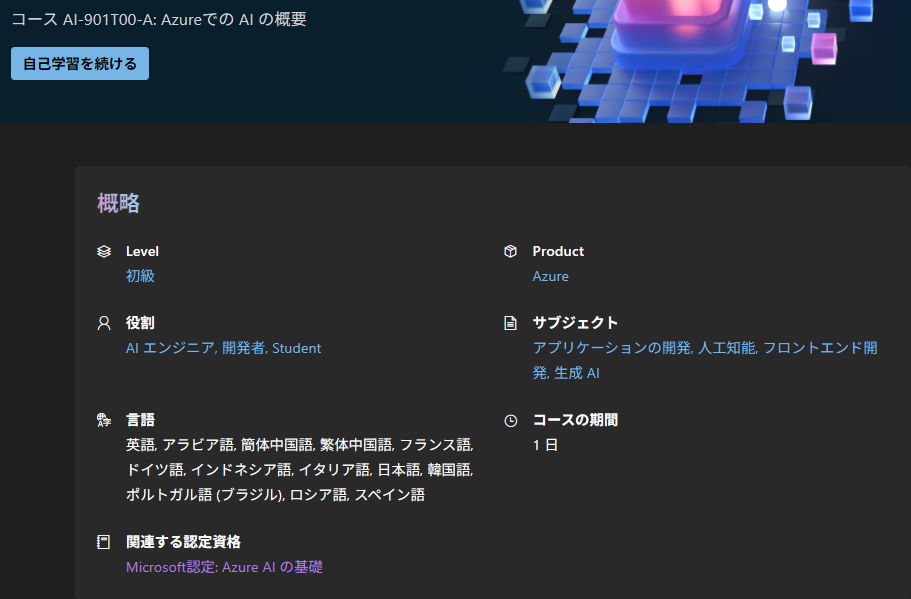911x599 pixels.
Task: Click the コースの期間 label
Action: coord(575,420)
